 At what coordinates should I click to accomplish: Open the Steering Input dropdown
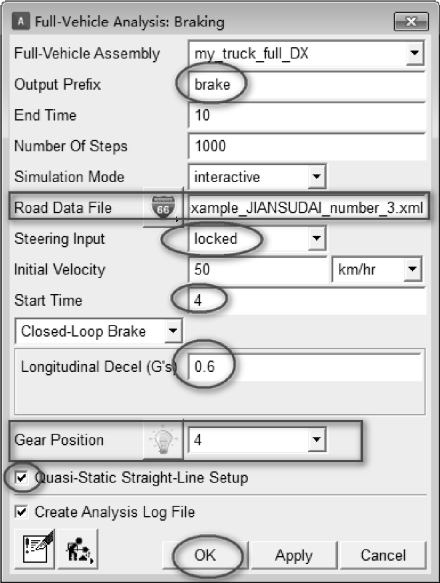click(317, 238)
